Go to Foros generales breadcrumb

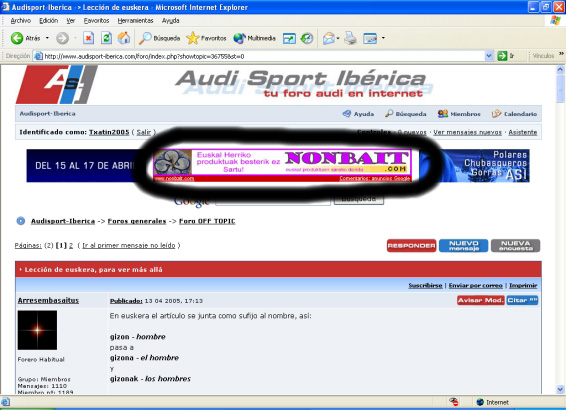[x=137, y=221]
